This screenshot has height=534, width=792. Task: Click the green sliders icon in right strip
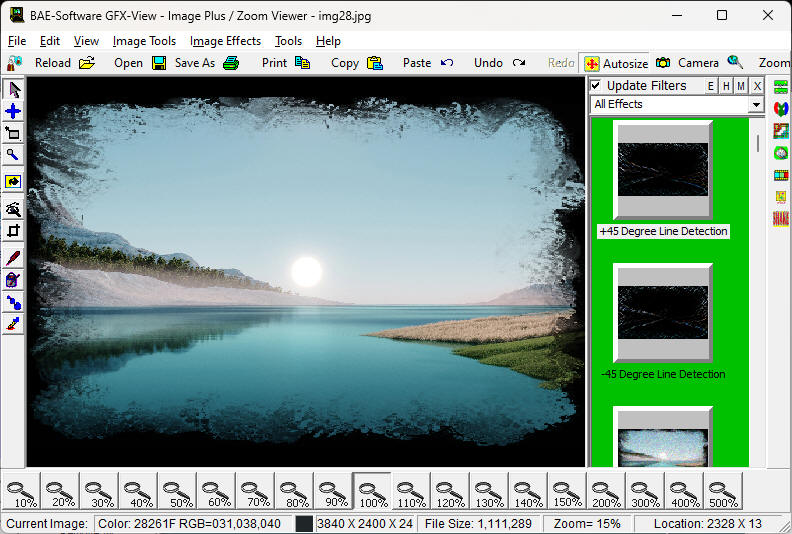click(781, 86)
